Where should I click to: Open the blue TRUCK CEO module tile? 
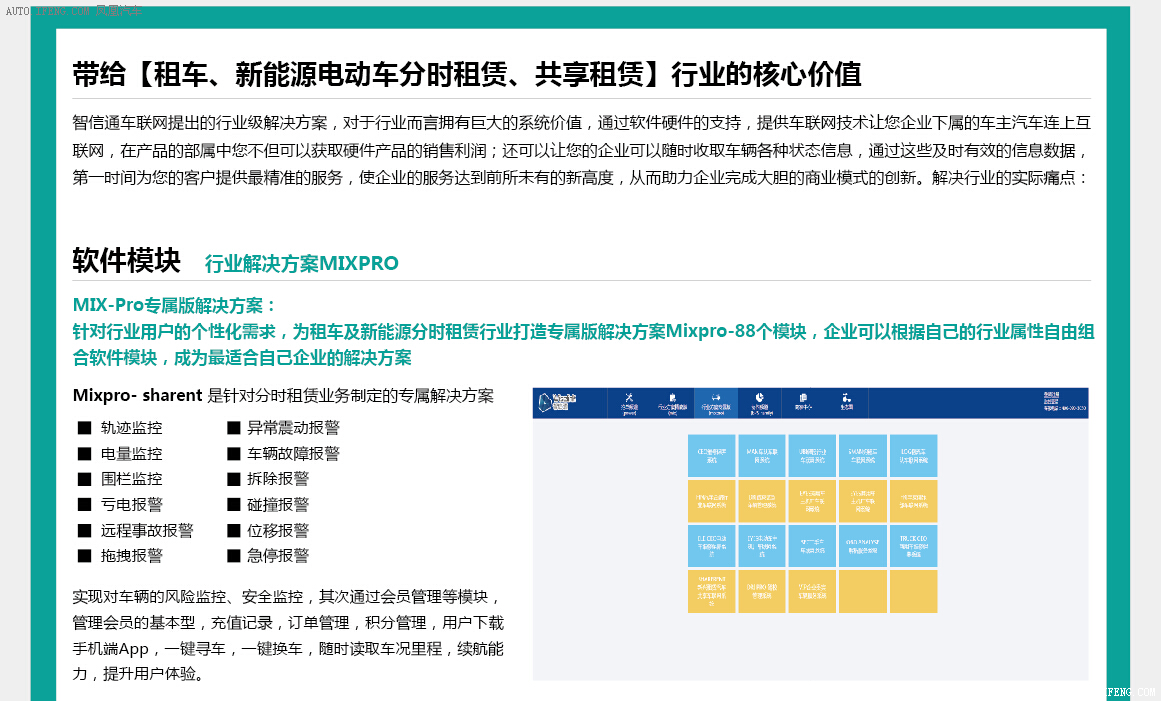pyautogui.click(x=913, y=546)
